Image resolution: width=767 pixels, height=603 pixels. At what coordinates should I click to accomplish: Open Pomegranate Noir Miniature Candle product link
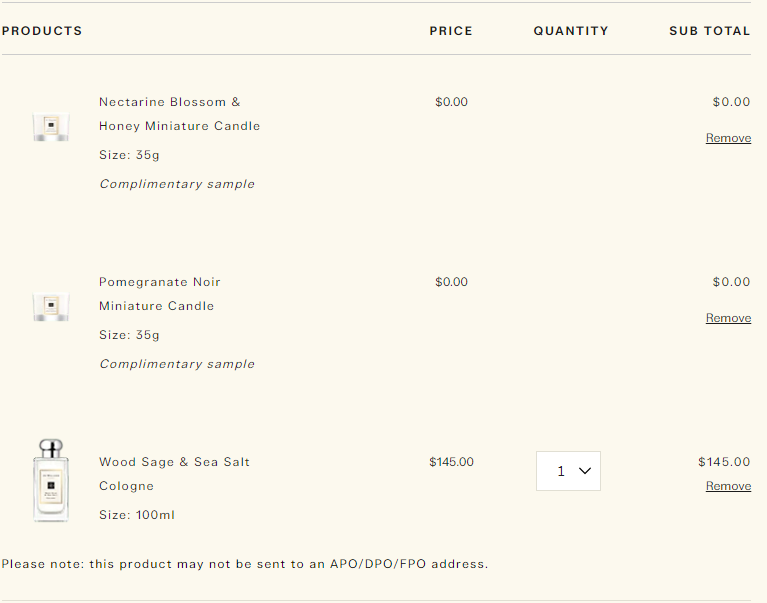click(x=160, y=282)
